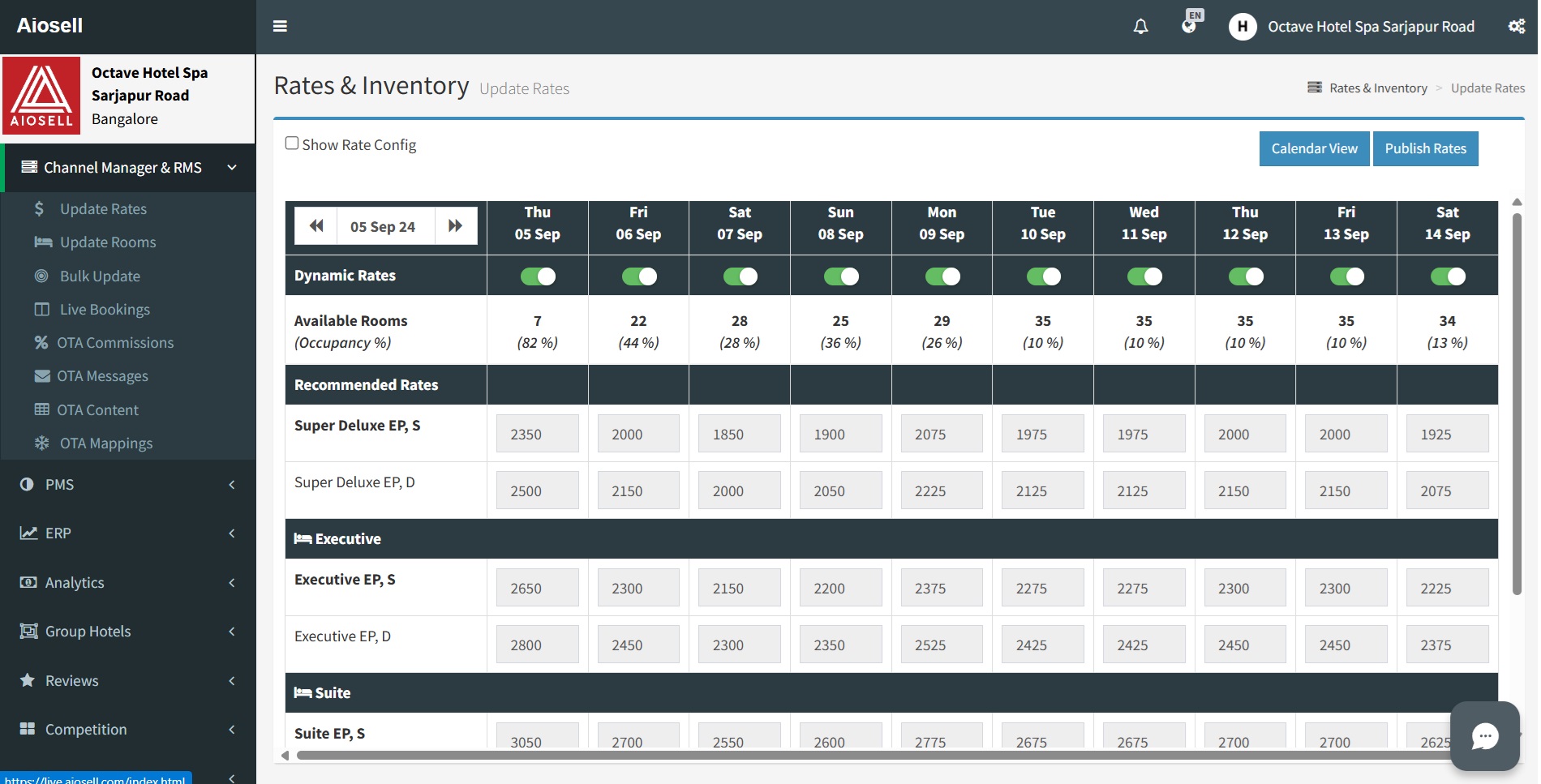This screenshot has height=784, width=1541.
Task: Open the chat support bubble
Action: point(1484,736)
